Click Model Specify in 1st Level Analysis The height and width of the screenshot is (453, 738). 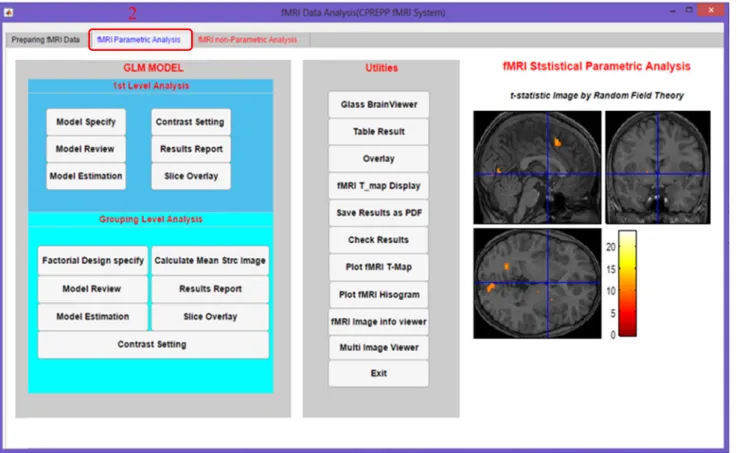86,122
